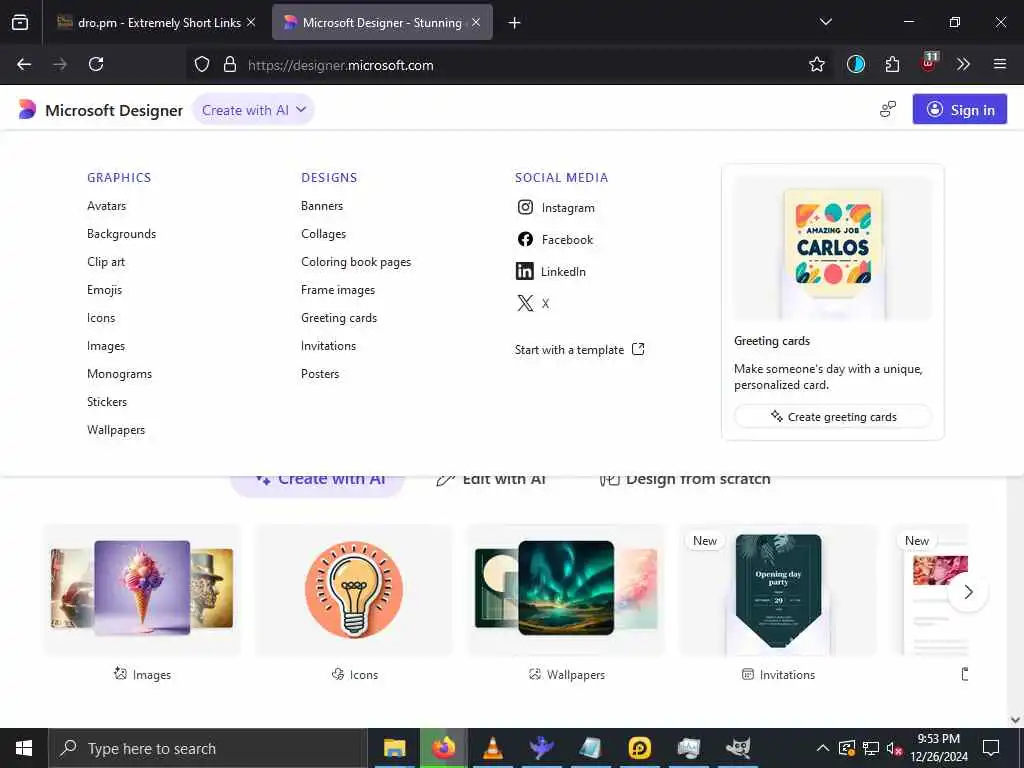Image resolution: width=1024 pixels, height=768 pixels.
Task: Open the Instagram social media option
Action: pos(556,208)
